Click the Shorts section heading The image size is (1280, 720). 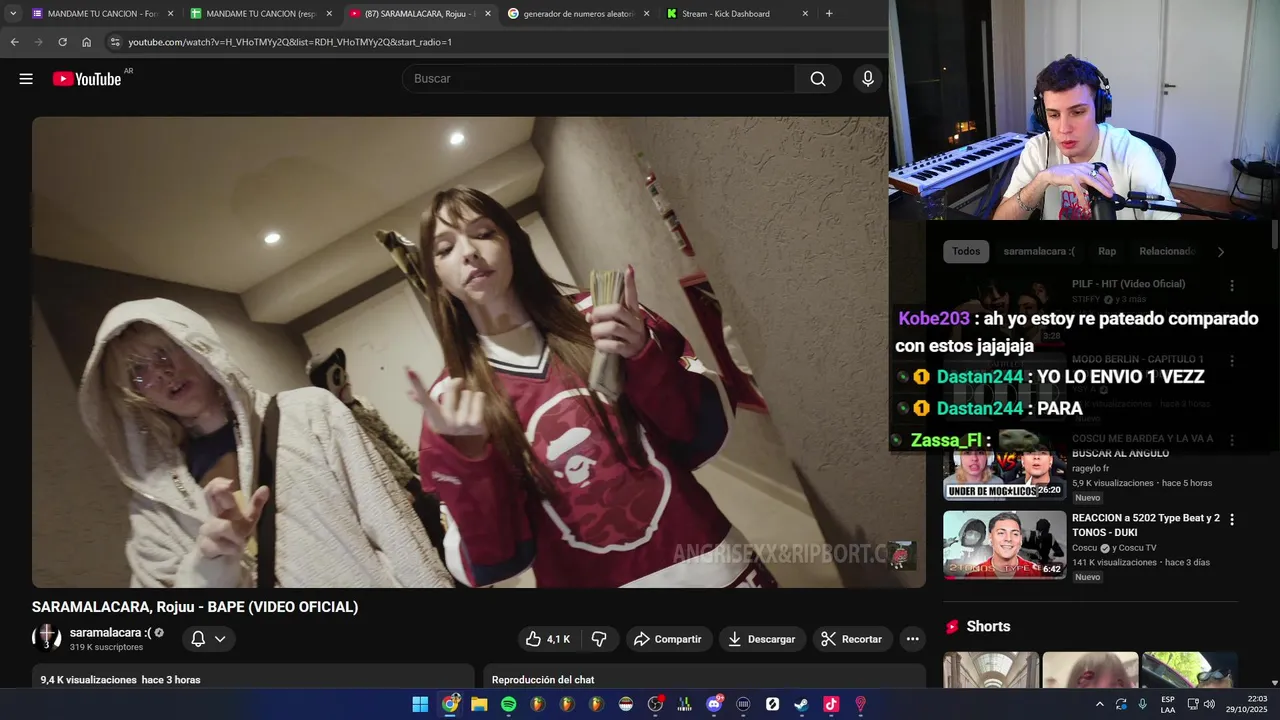tap(988, 627)
